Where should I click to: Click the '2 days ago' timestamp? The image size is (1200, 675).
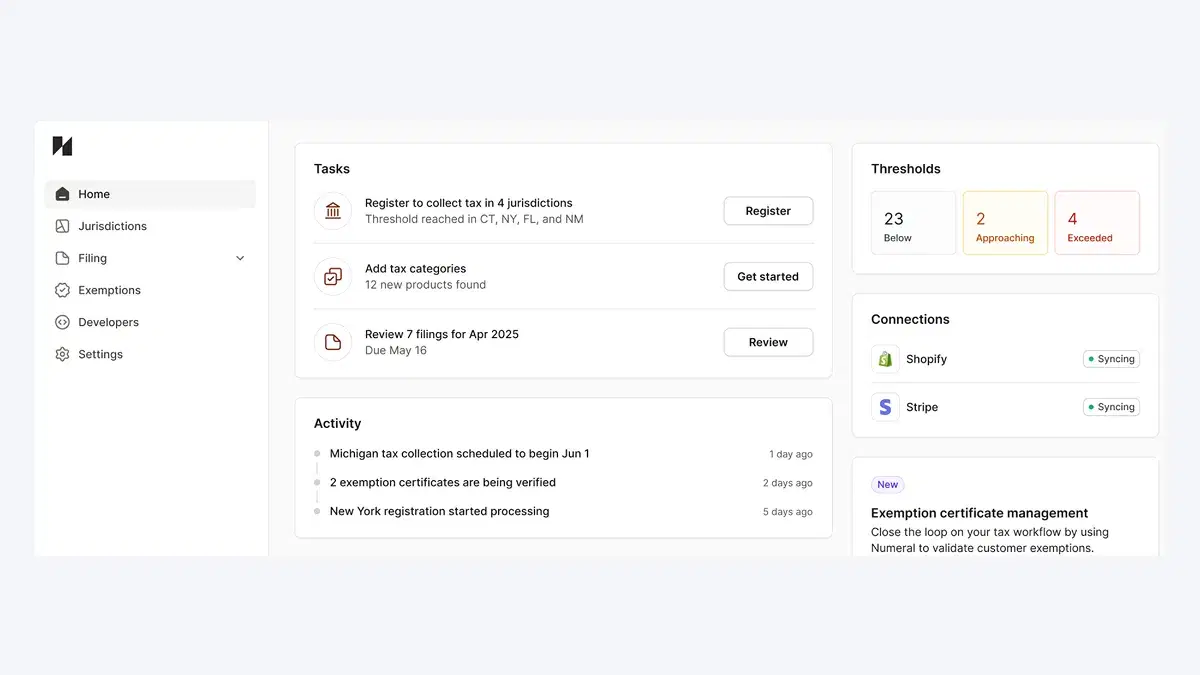788,483
